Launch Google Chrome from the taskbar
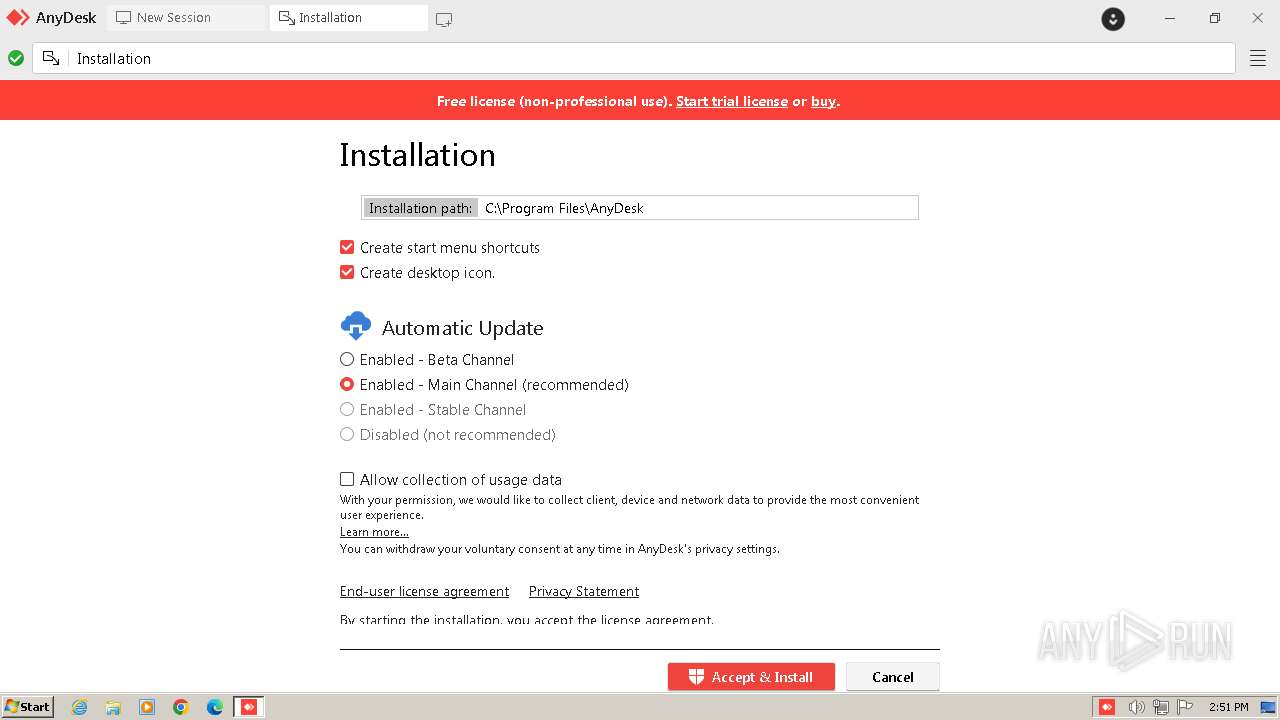Image resolution: width=1280 pixels, height=720 pixels. [181, 707]
